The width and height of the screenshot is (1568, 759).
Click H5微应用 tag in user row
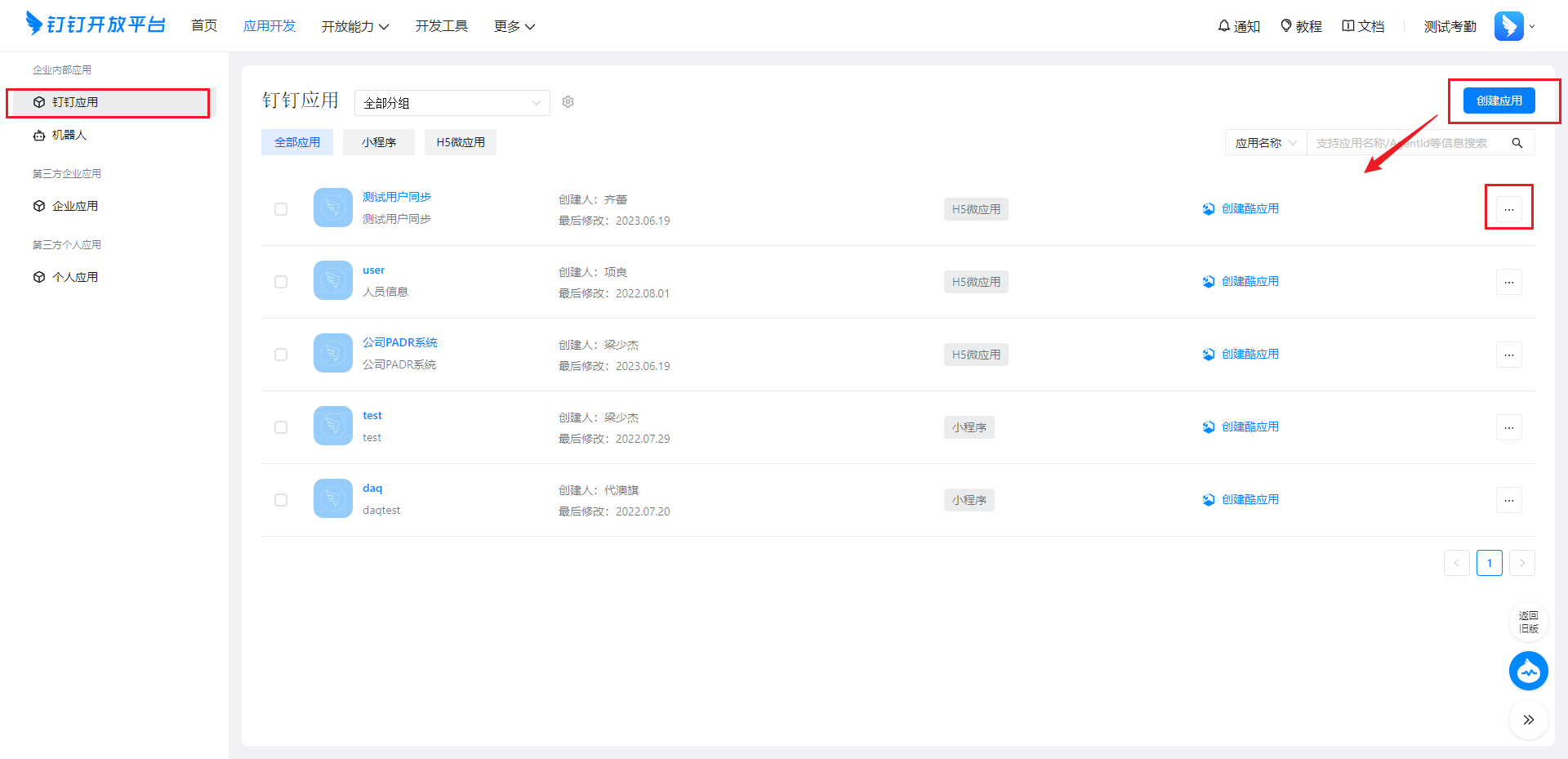click(976, 282)
